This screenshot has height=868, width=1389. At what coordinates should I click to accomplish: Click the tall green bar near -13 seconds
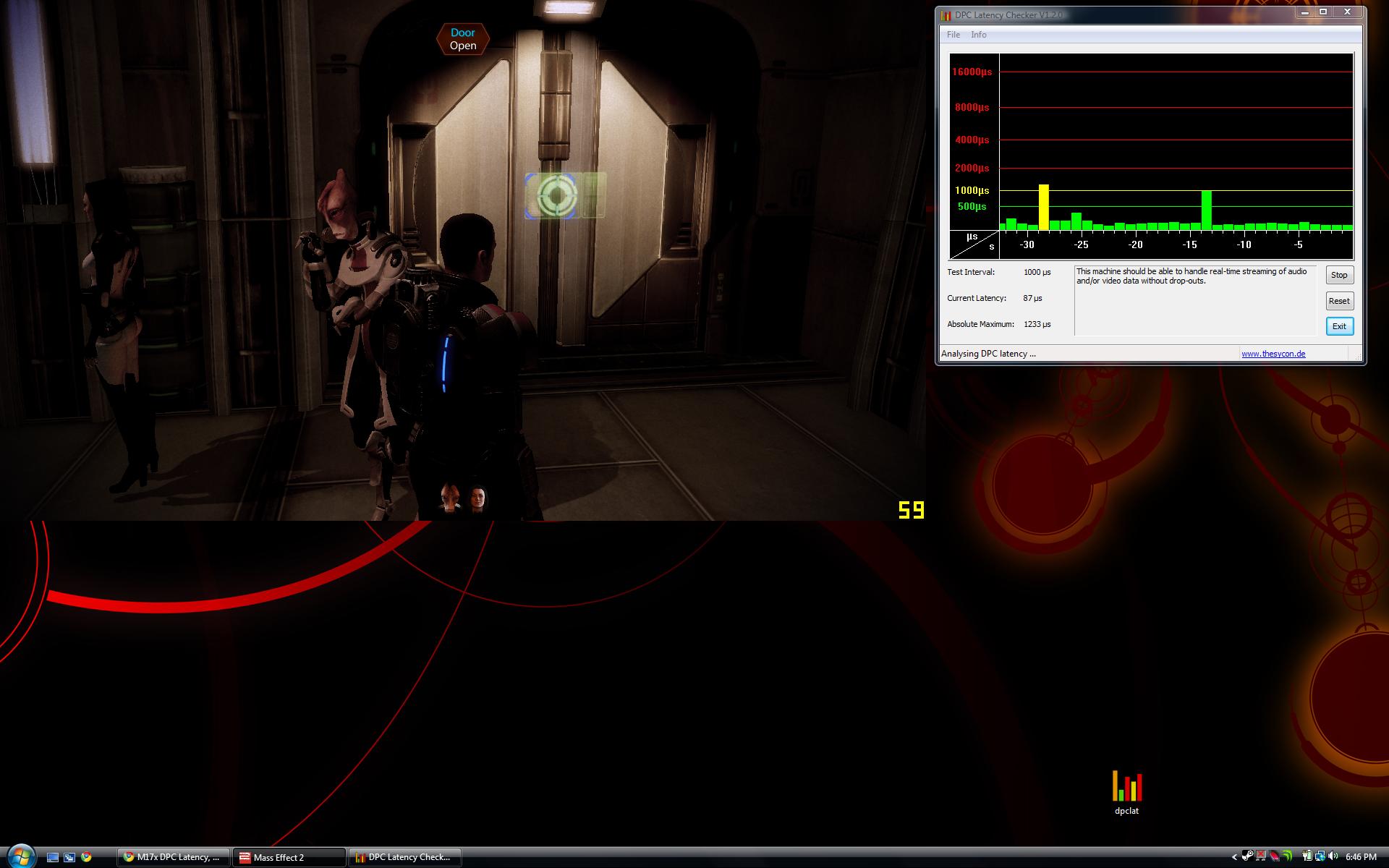click(1206, 210)
